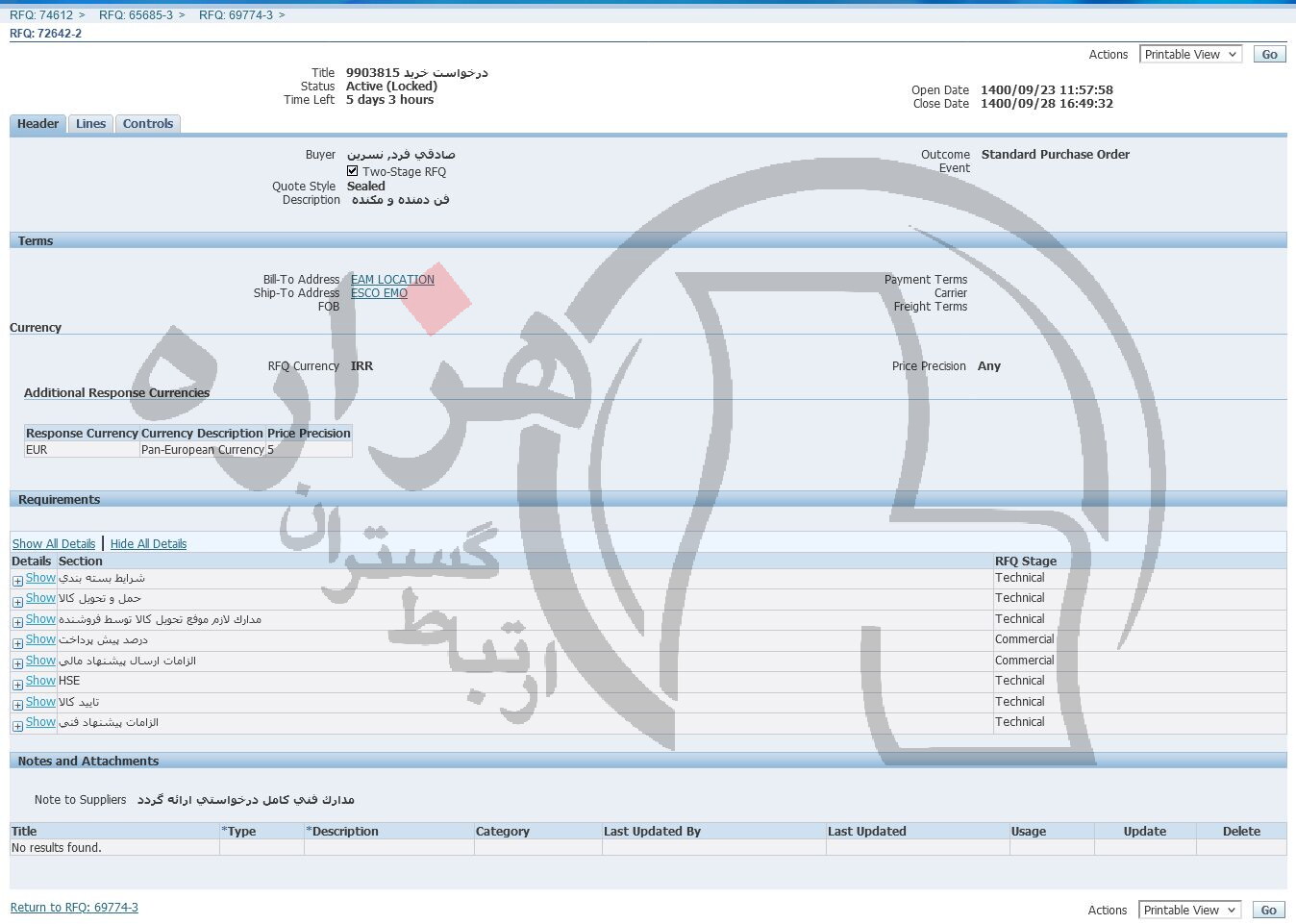This screenshot has height=924, width=1296.
Task: Expand the plus icon beside الزامات ارسال پيشنهاد مالي
Action: pyautogui.click(x=17, y=663)
